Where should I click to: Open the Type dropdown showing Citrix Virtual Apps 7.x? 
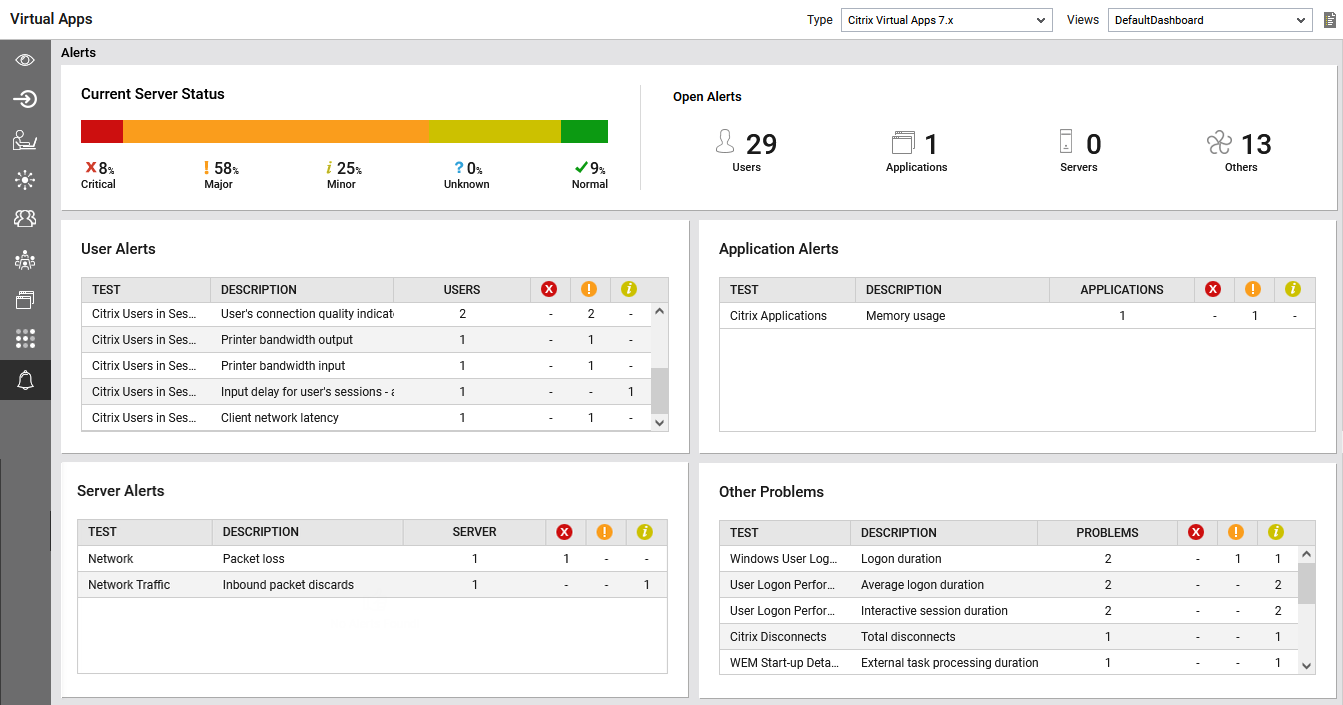tap(946, 20)
